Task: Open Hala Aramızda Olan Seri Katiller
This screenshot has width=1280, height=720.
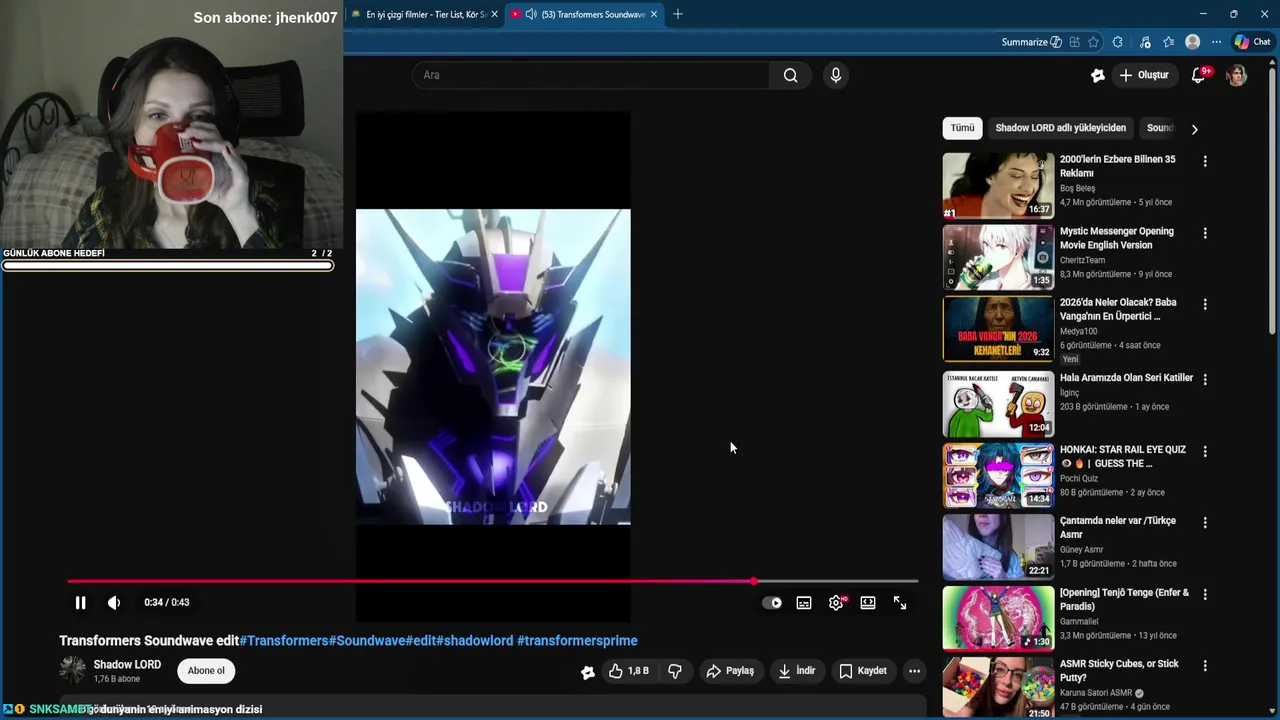Action: tap(1126, 378)
